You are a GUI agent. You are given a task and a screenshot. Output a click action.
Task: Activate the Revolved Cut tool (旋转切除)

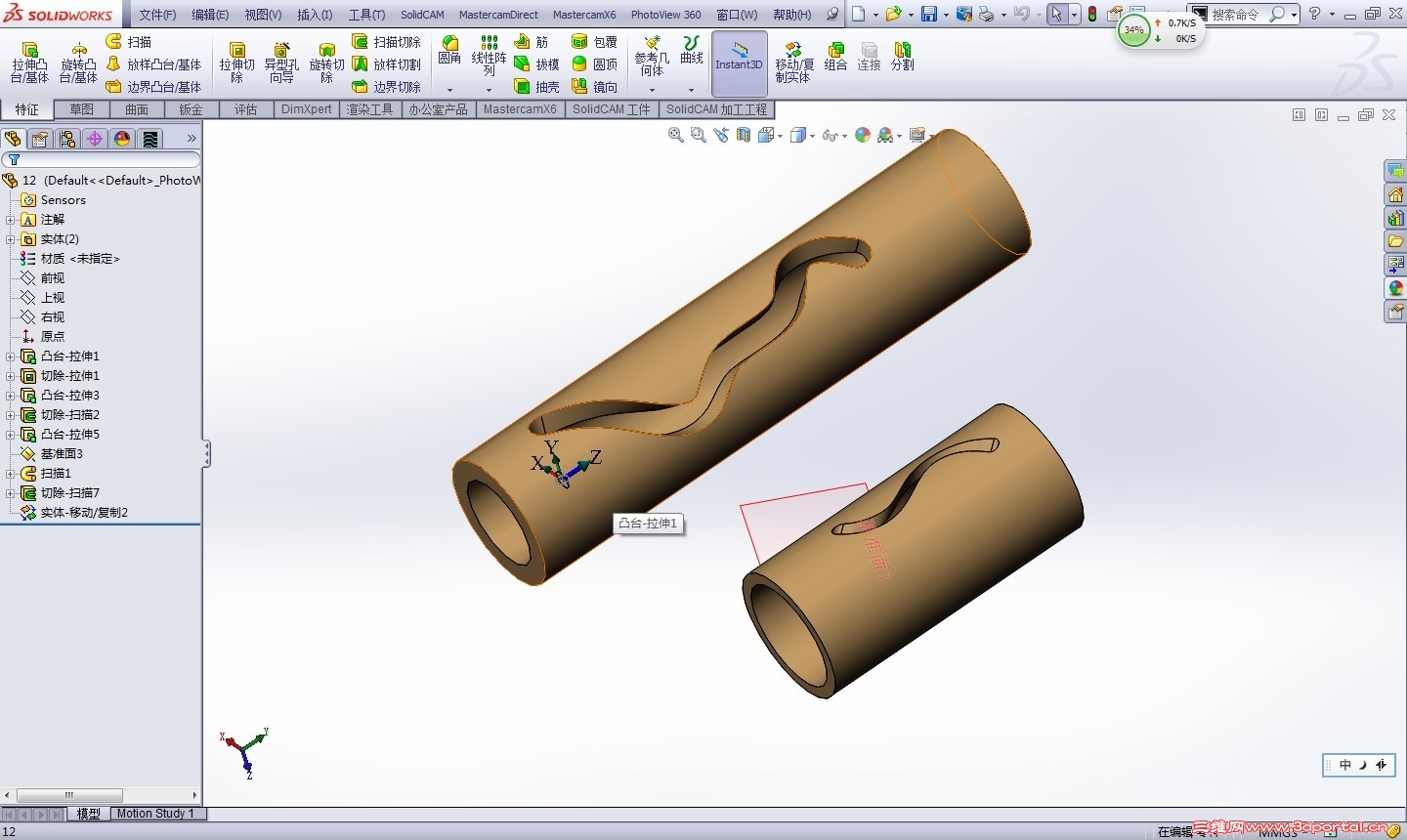(326, 62)
